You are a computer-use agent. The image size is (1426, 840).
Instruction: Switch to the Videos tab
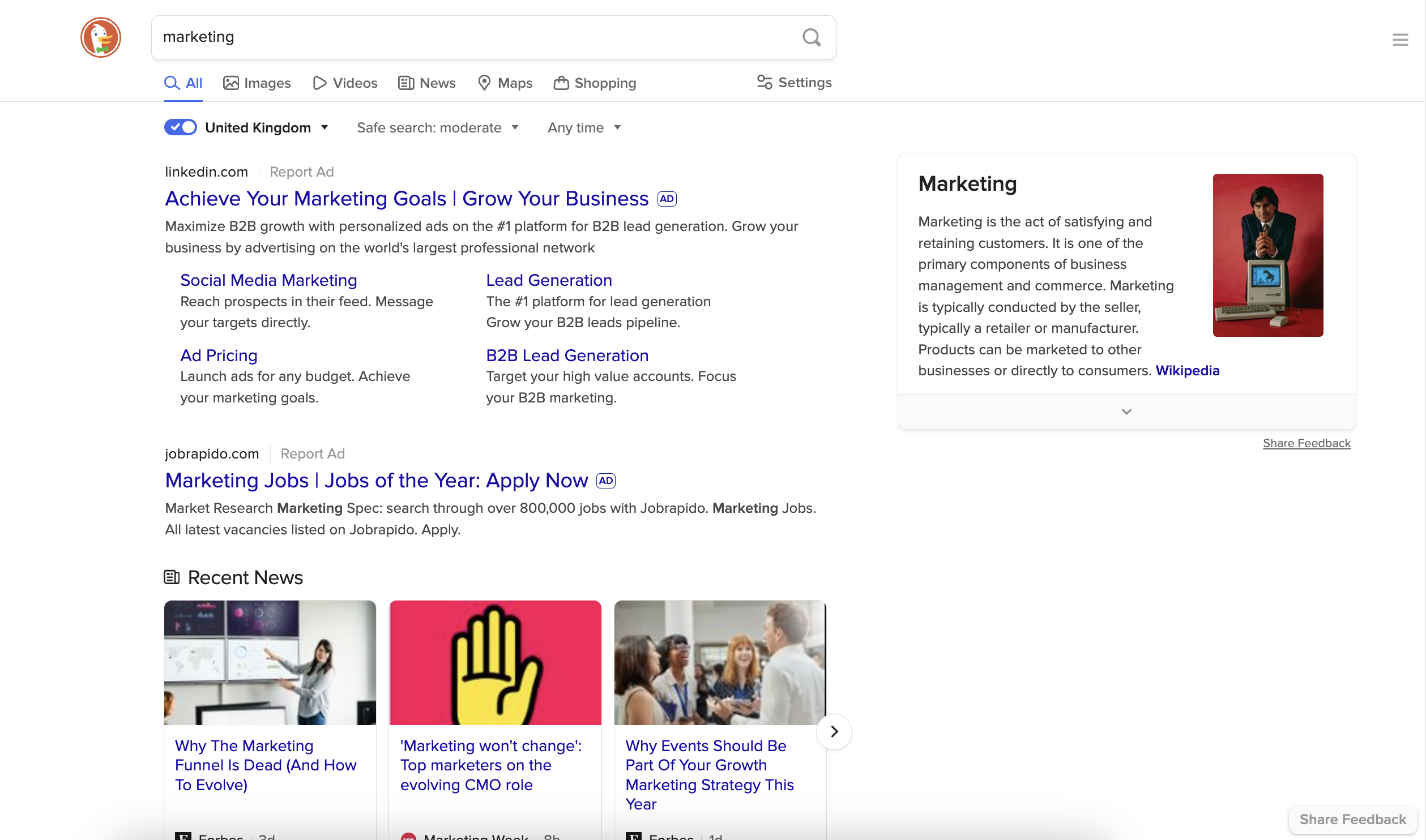pos(345,83)
